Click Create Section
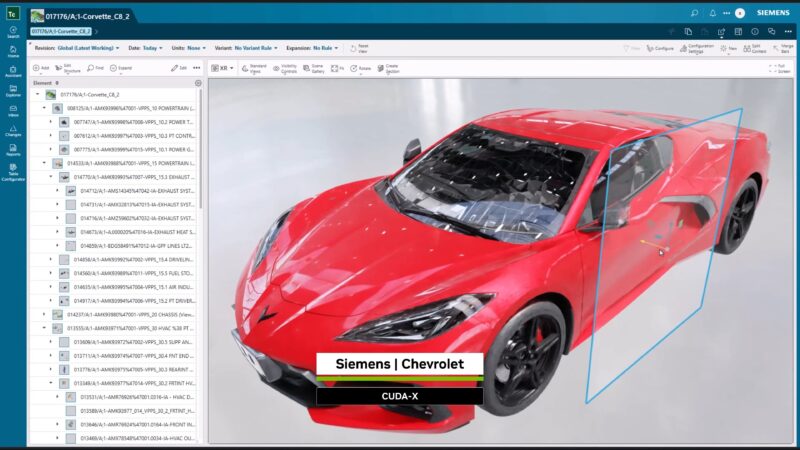This screenshot has width=800, height=450. [388, 68]
